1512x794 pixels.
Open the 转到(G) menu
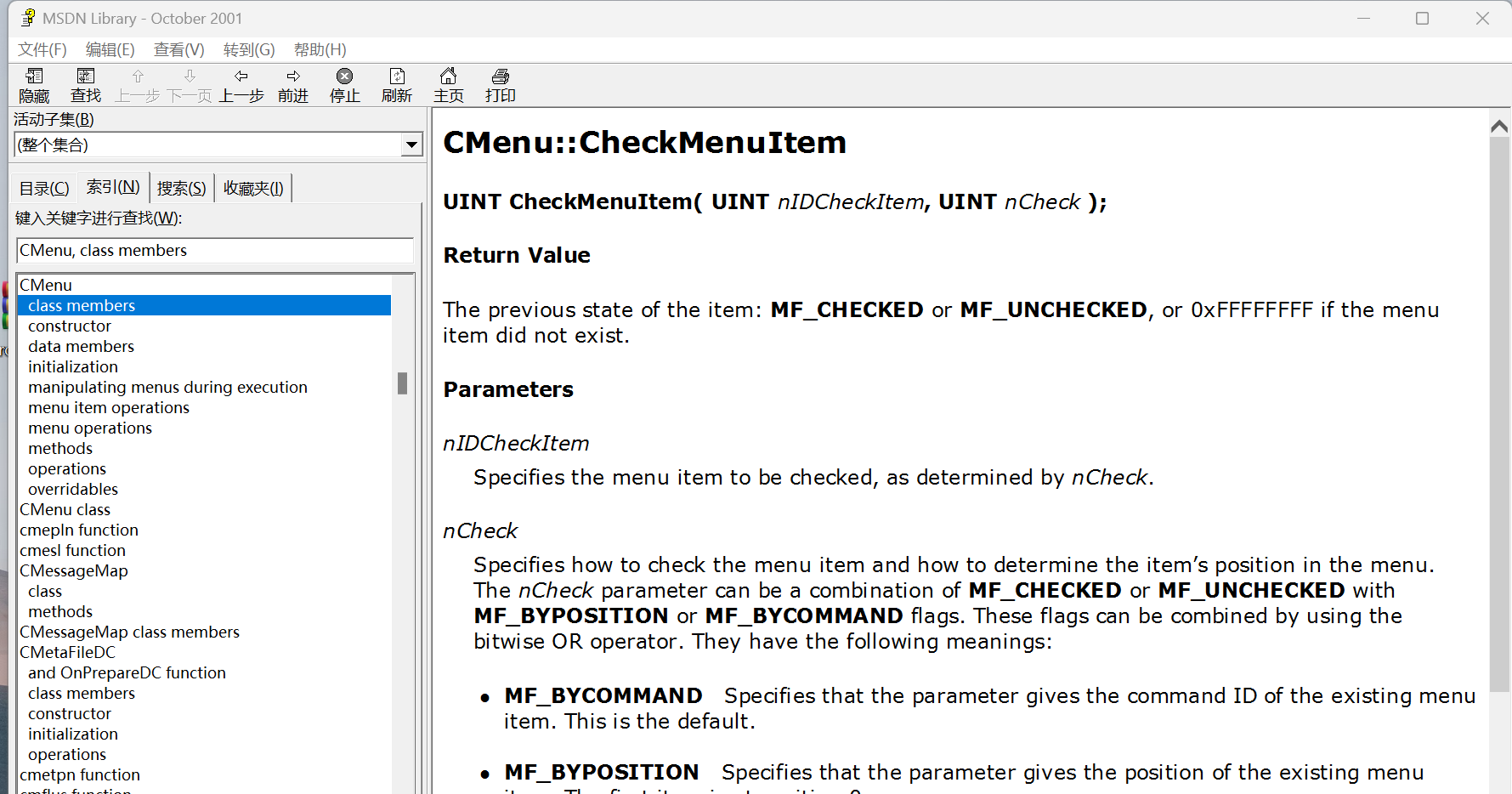249,49
